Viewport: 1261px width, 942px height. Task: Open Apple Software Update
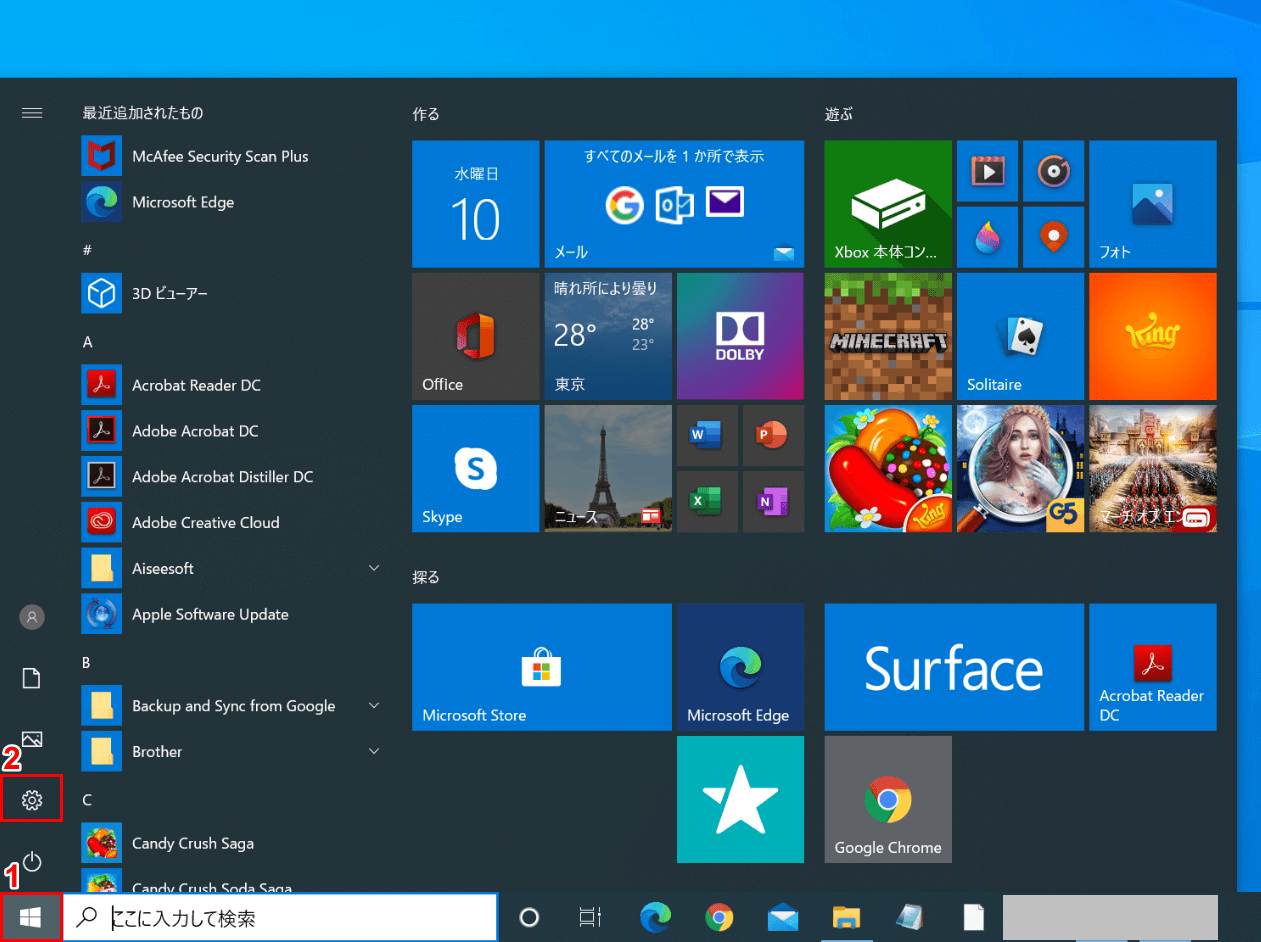point(235,614)
